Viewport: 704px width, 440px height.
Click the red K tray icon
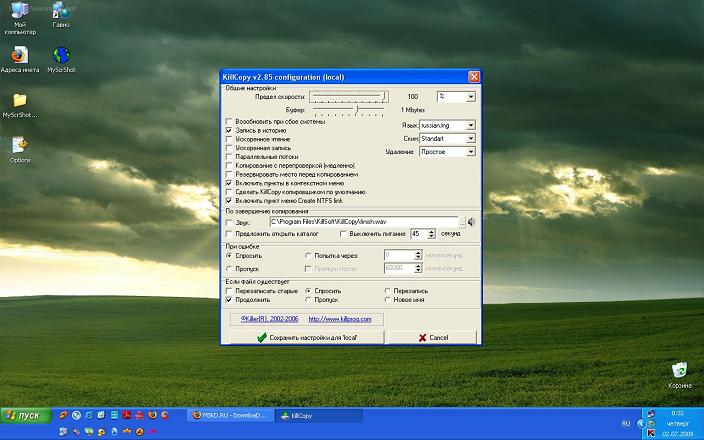point(651,434)
